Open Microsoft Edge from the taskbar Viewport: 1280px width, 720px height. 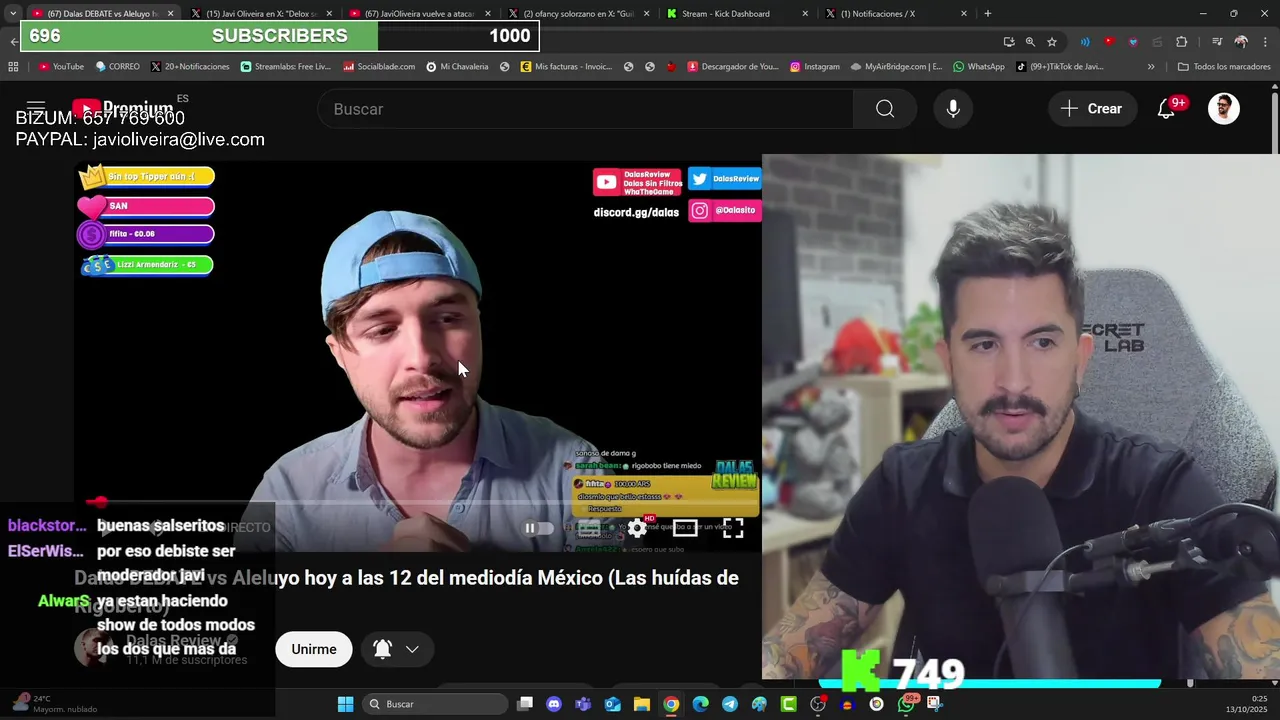tap(700, 704)
